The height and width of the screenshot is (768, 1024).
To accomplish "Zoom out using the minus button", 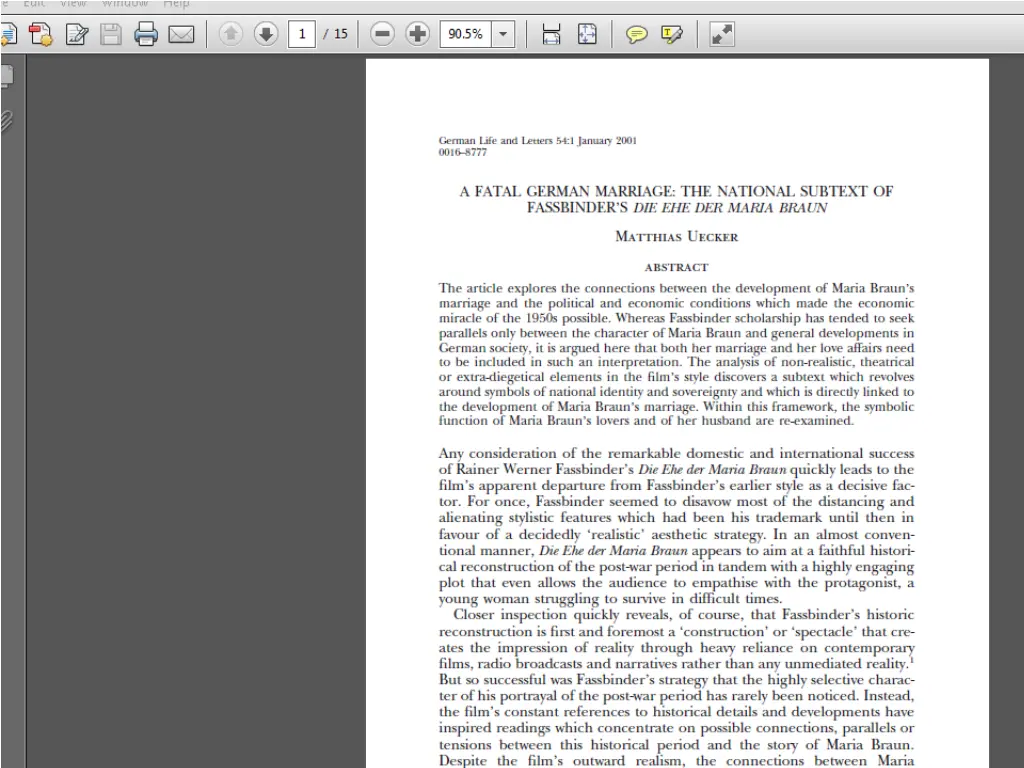I will [382, 34].
